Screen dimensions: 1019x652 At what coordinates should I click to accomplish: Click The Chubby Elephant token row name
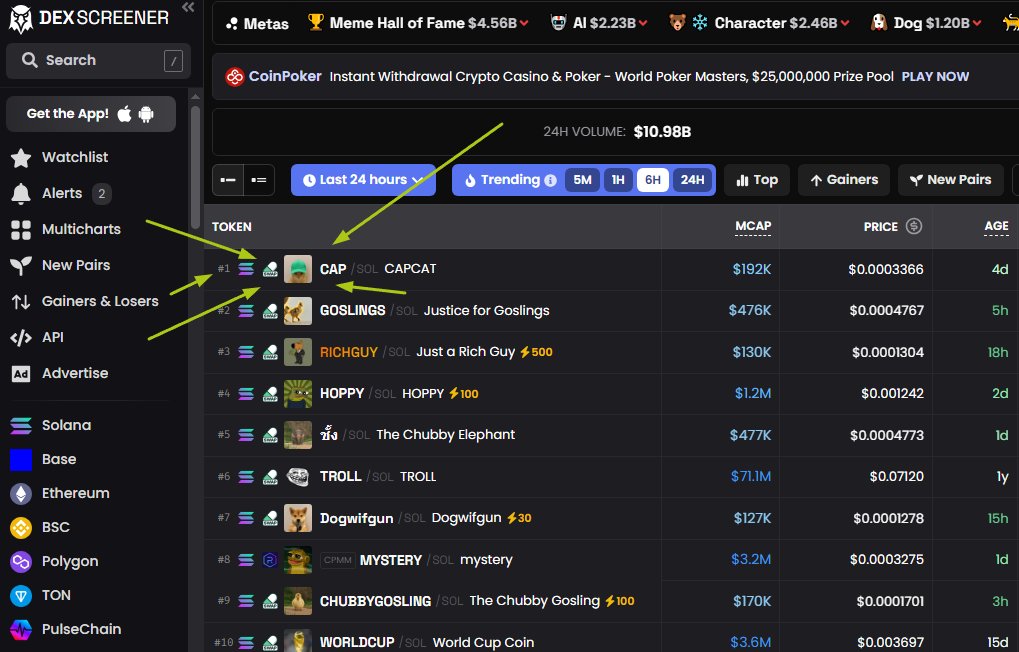(x=445, y=435)
